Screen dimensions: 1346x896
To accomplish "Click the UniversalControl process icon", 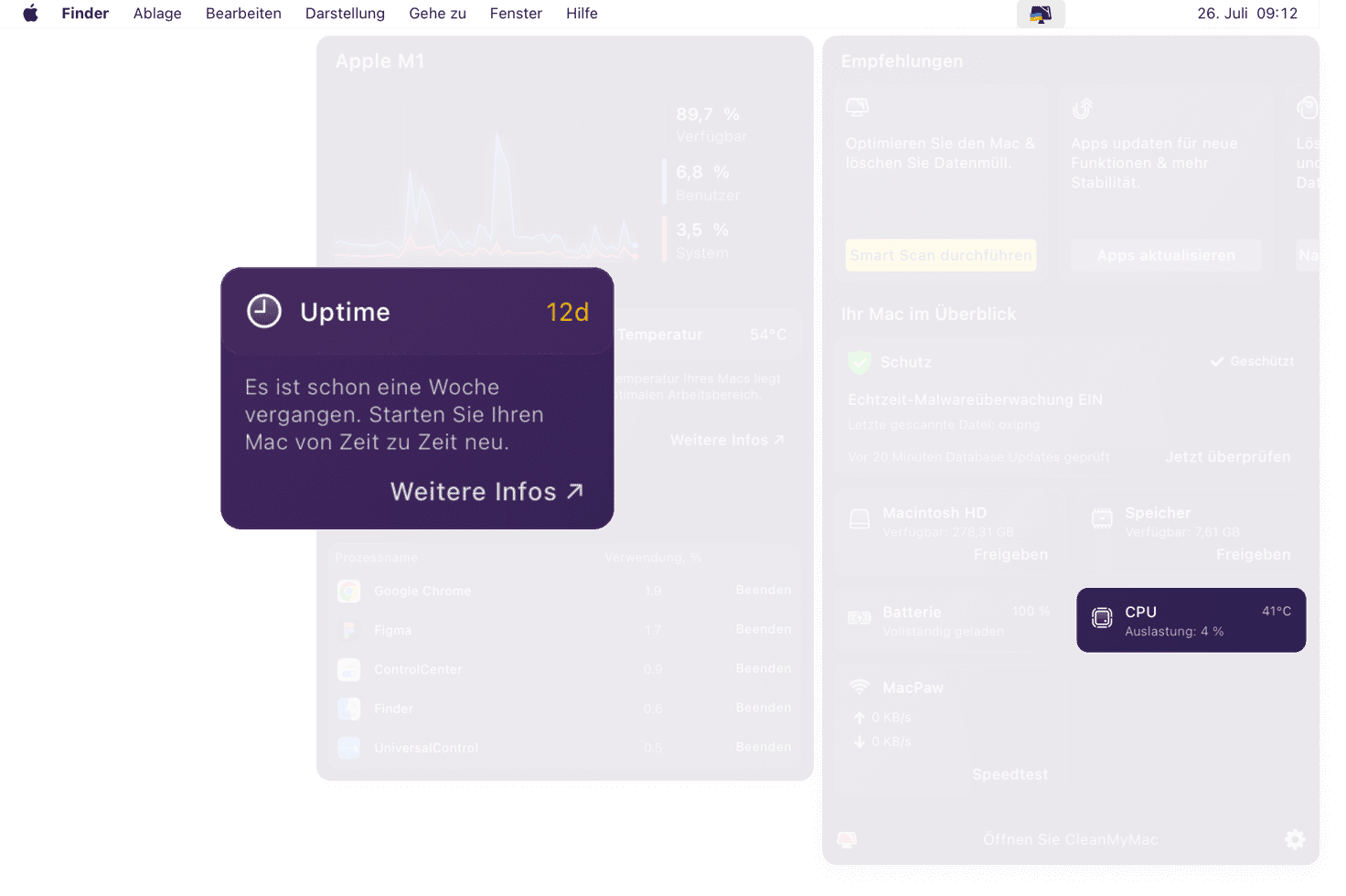I will (348, 748).
